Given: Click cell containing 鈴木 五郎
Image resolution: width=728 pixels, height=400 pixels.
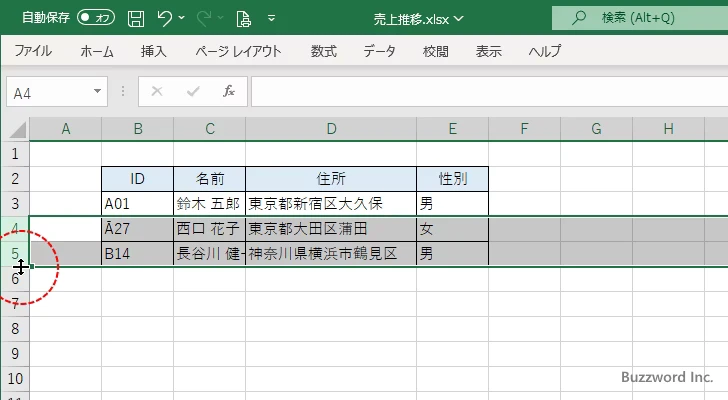Looking at the screenshot, I should 209,204.
